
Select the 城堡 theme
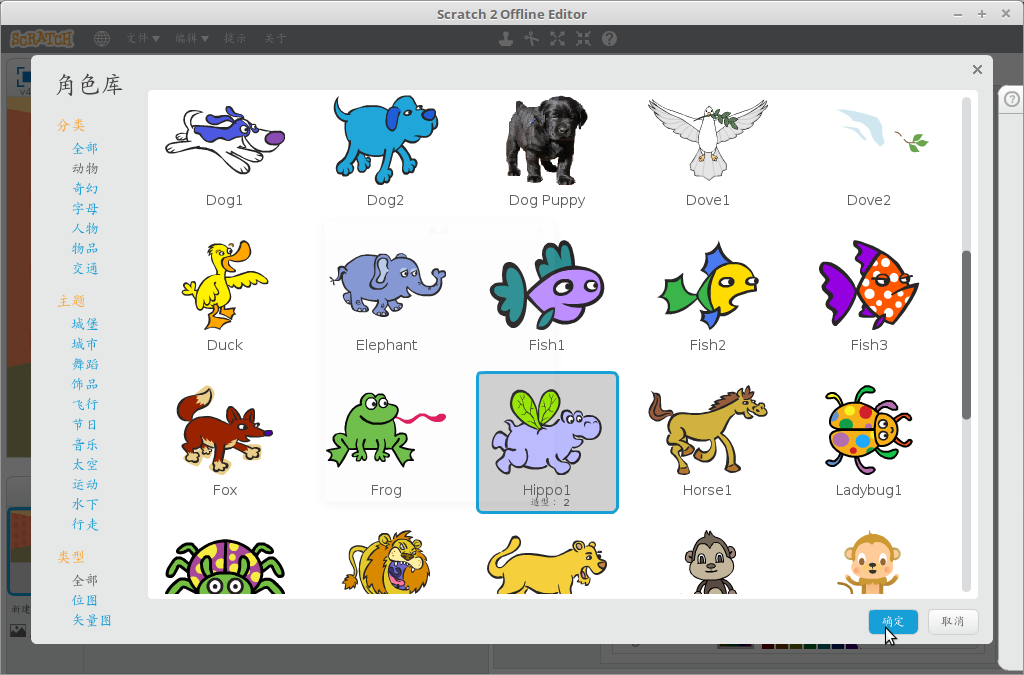85,324
